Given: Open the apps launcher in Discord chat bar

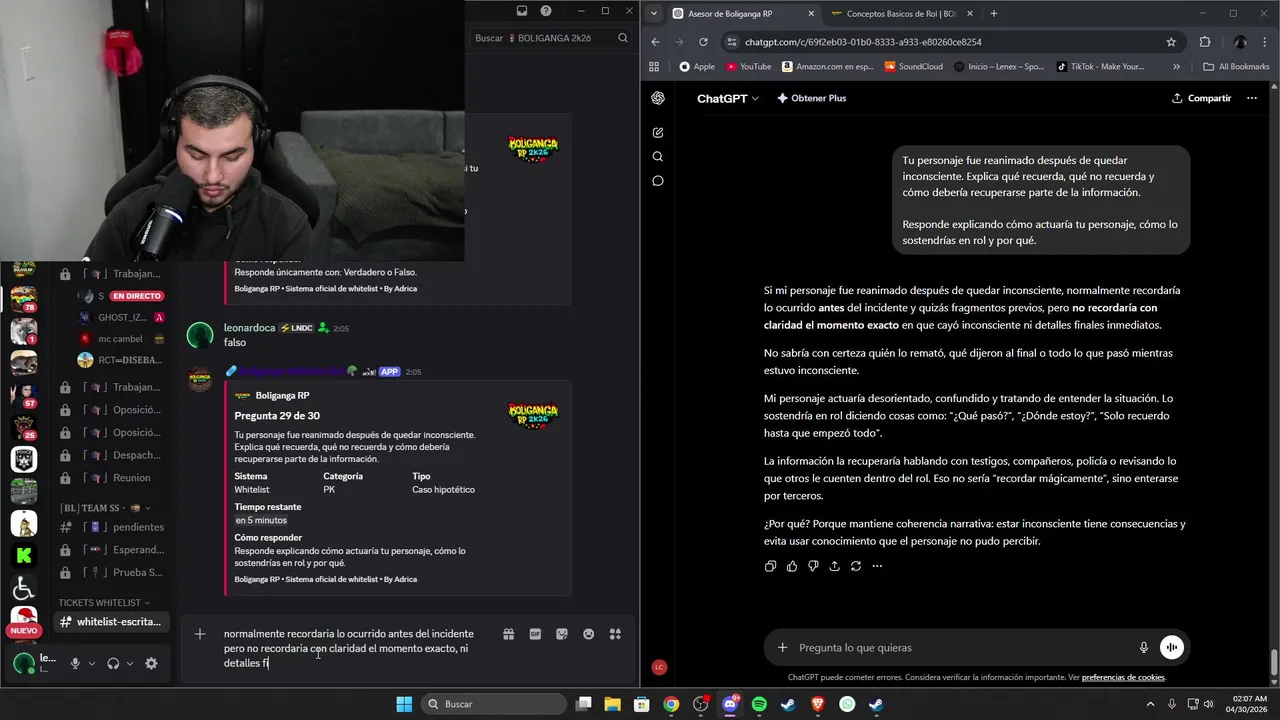Looking at the screenshot, I should coord(615,634).
